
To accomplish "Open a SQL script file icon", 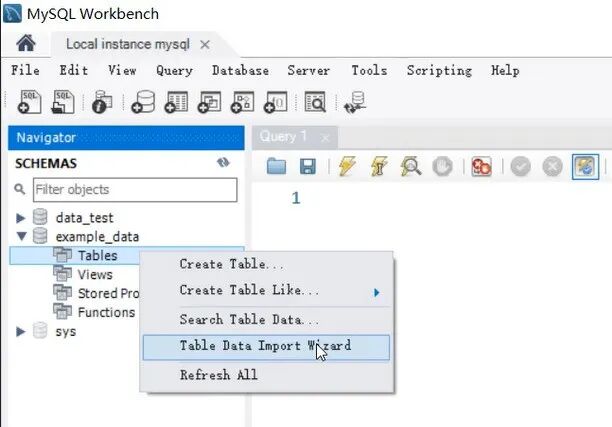I will [63, 102].
